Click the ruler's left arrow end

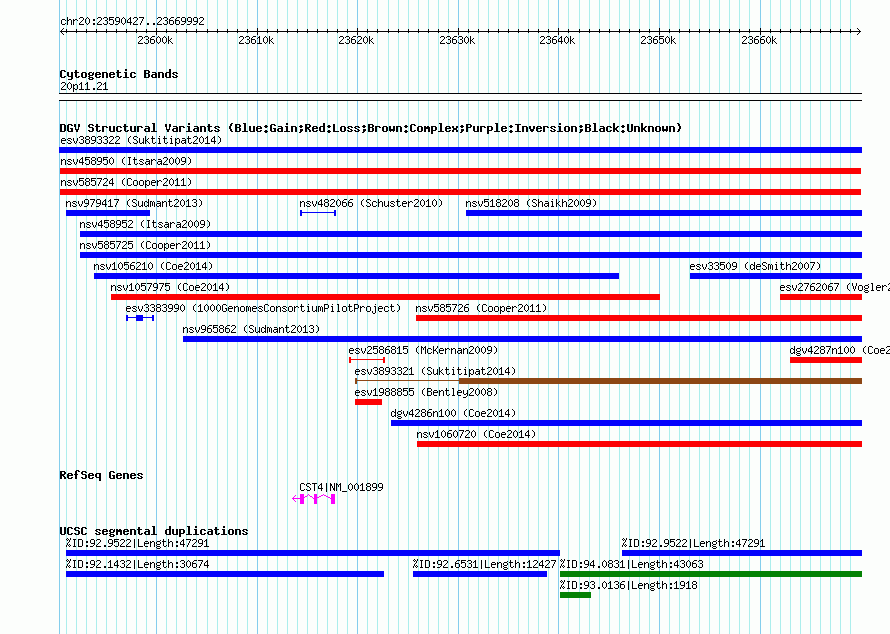coord(62,31)
